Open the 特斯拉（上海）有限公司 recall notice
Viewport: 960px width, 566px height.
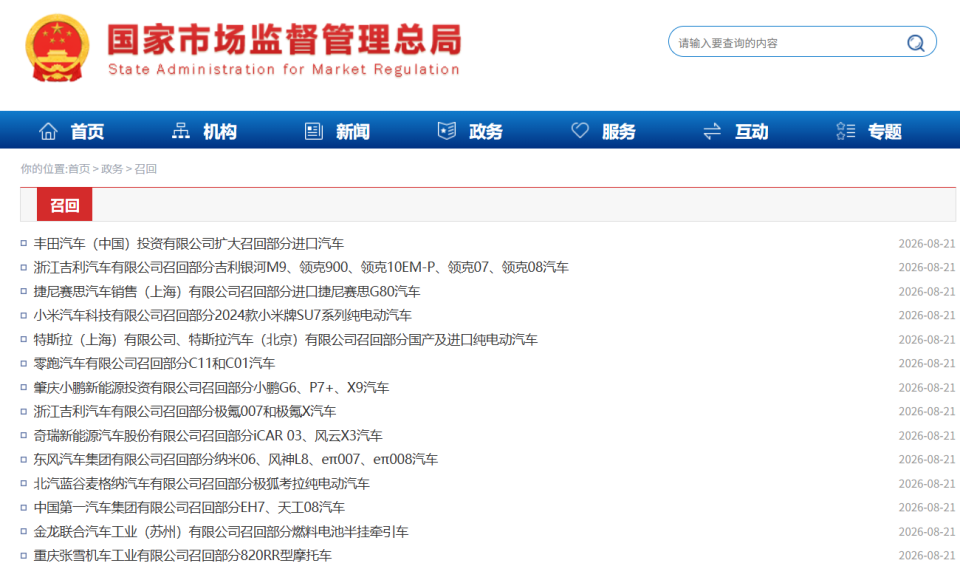(285, 340)
